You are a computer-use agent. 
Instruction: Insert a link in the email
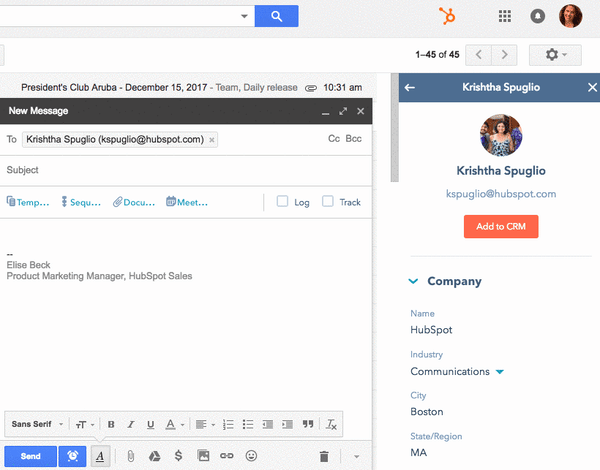227,457
